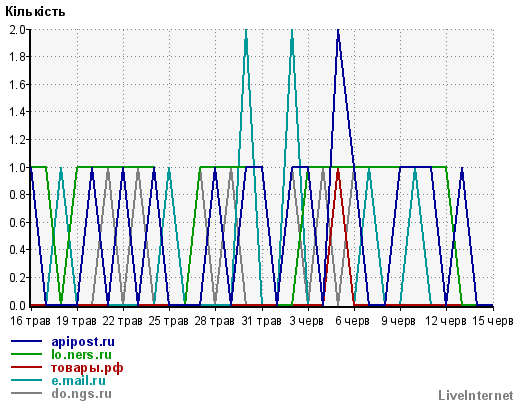
Task: Click the 9 черв date axis label
Action: (x=398, y=321)
